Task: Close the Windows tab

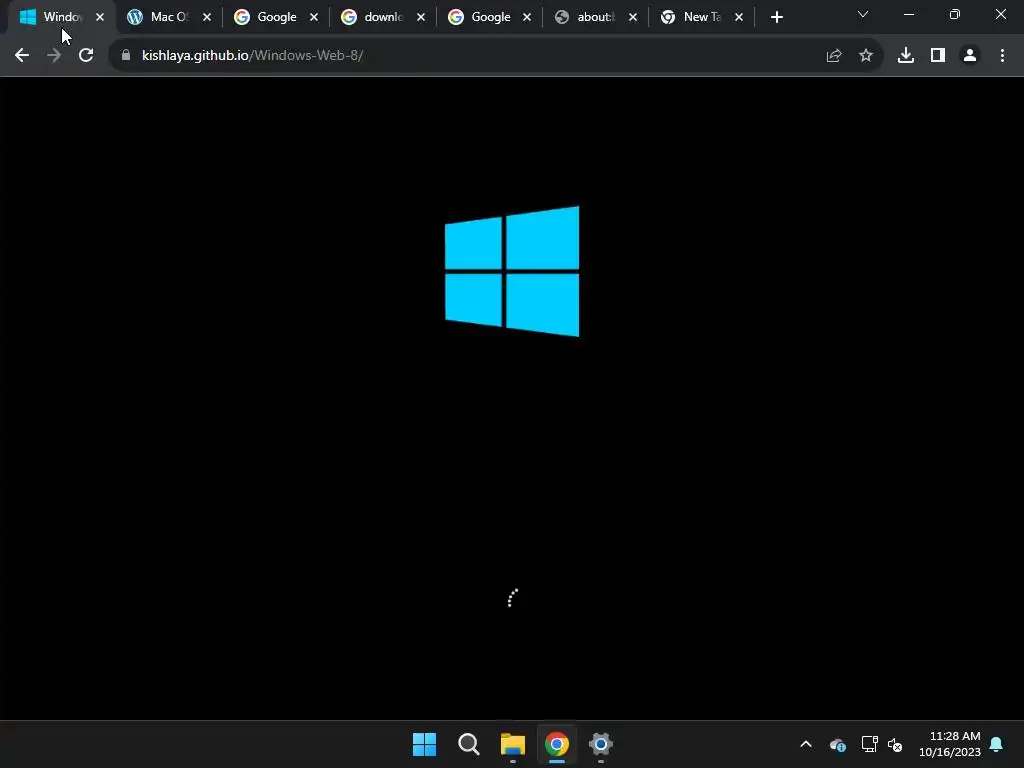Action: (100, 18)
